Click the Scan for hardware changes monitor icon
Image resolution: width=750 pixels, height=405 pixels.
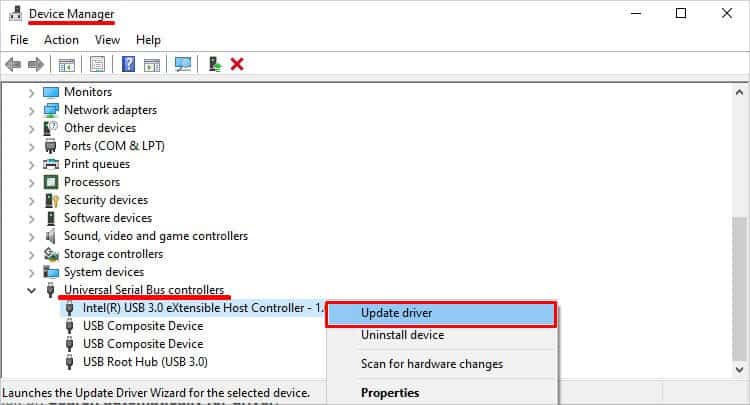(x=183, y=64)
